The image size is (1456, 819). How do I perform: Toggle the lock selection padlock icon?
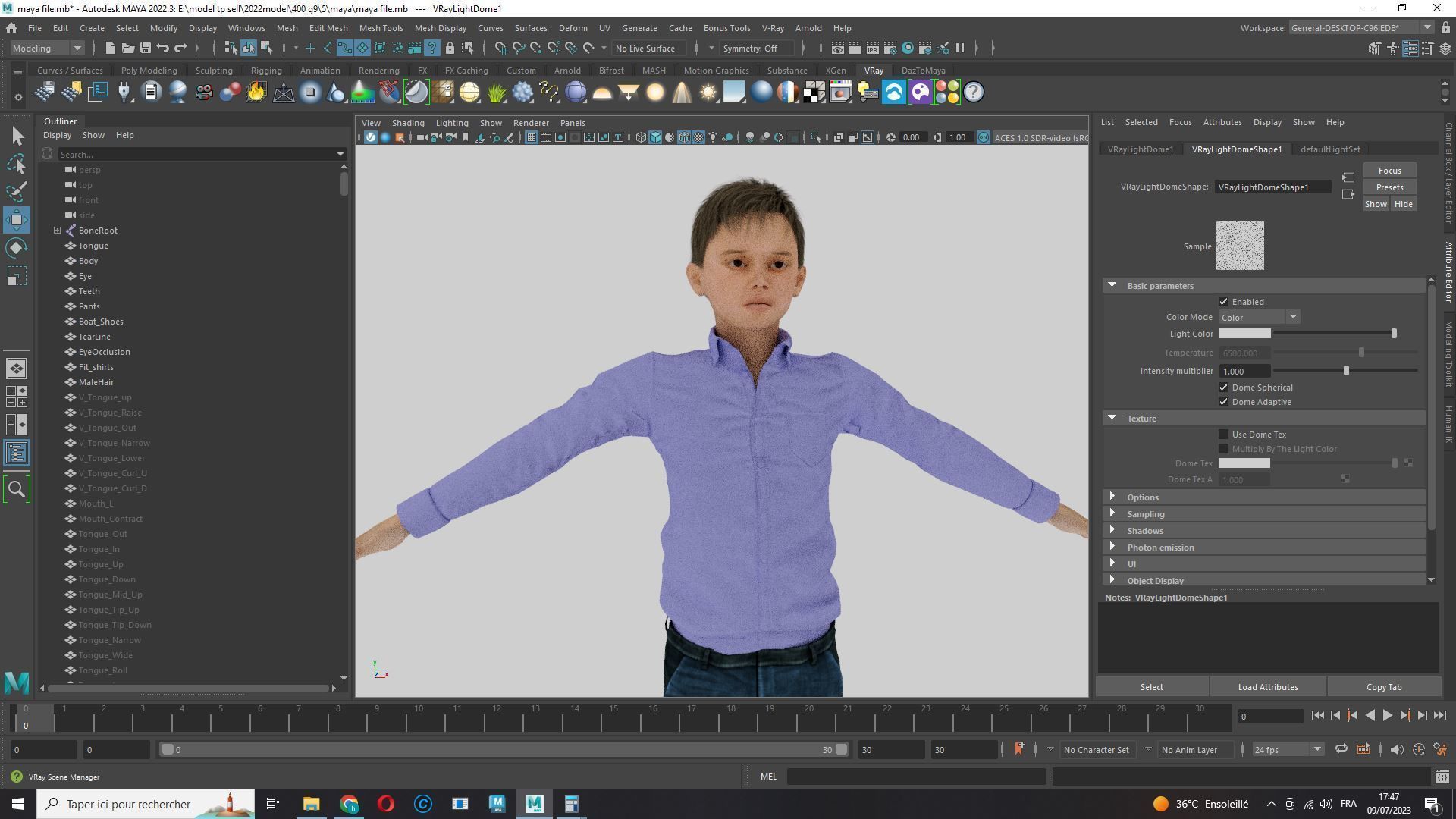pyautogui.click(x=450, y=48)
